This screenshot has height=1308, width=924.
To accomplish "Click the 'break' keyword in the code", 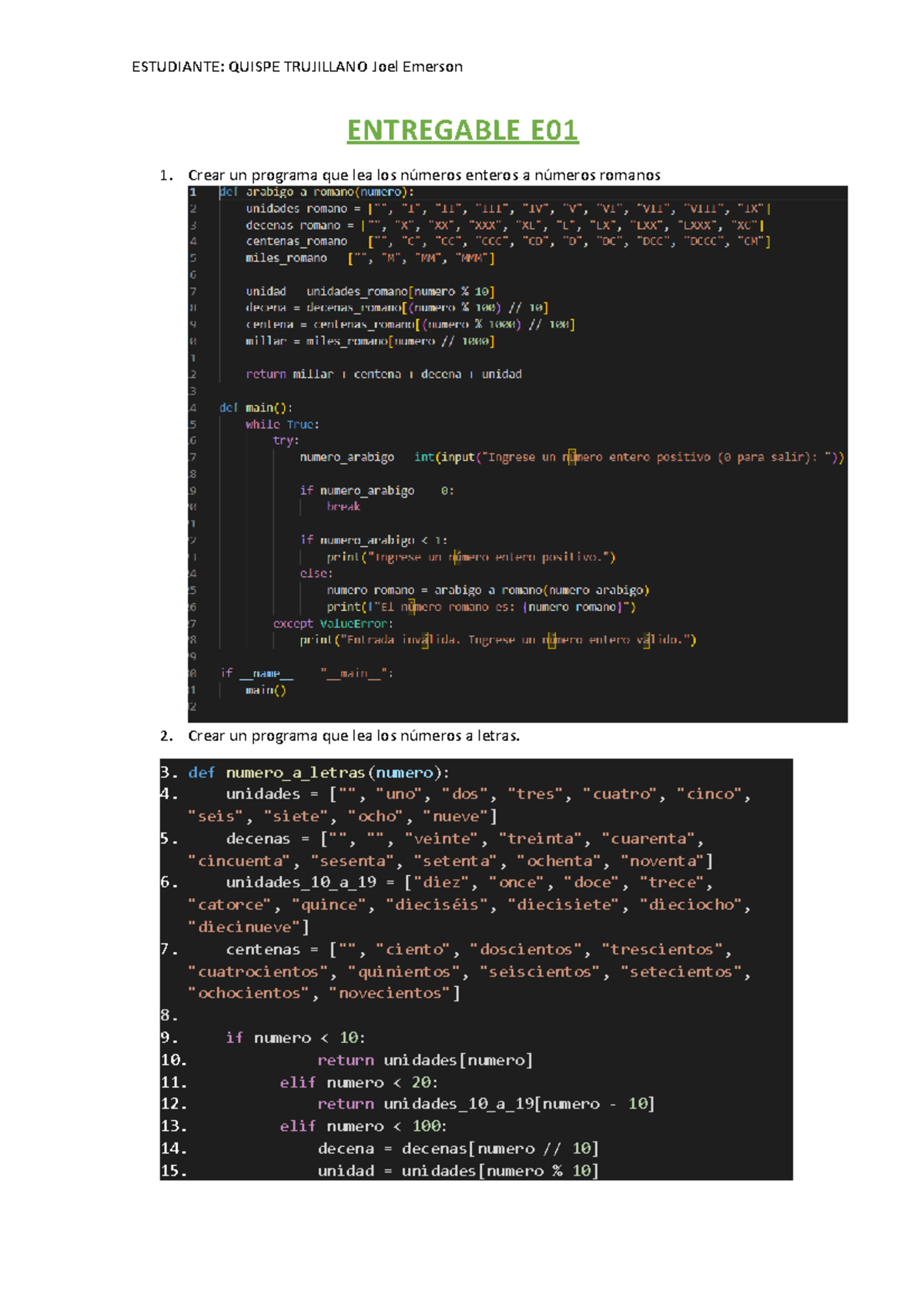I will click(x=343, y=507).
